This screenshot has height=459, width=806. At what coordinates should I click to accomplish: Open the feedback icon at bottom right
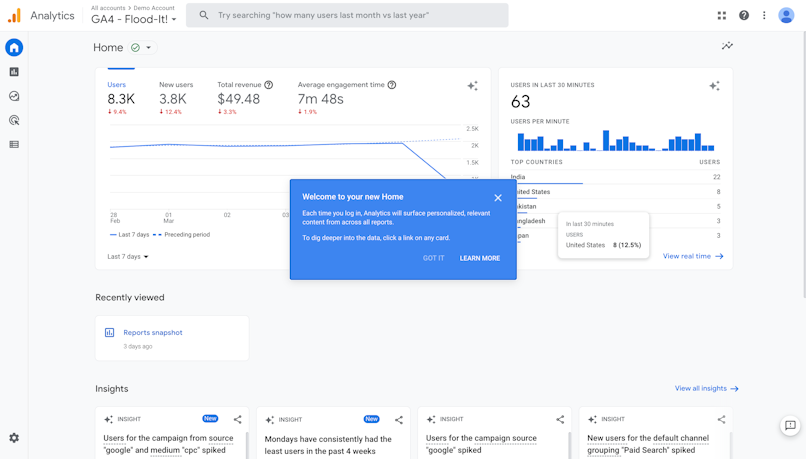[x=790, y=426]
